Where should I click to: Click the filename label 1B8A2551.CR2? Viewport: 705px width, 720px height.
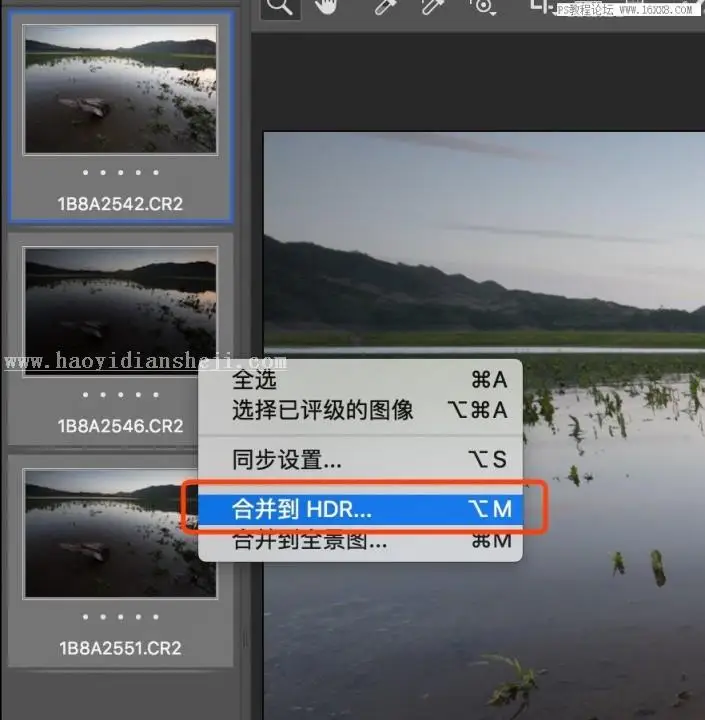[x=120, y=648]
